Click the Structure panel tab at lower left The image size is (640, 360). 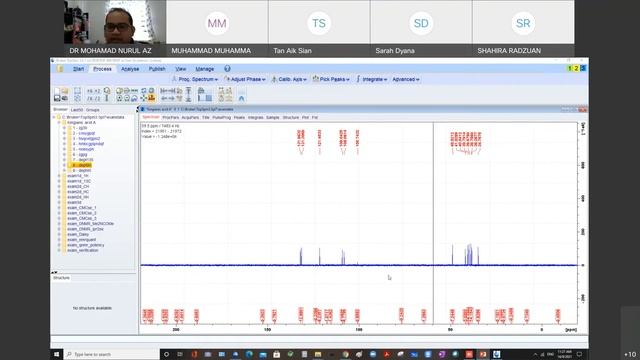pyautogui.click(x=61, y=278)
